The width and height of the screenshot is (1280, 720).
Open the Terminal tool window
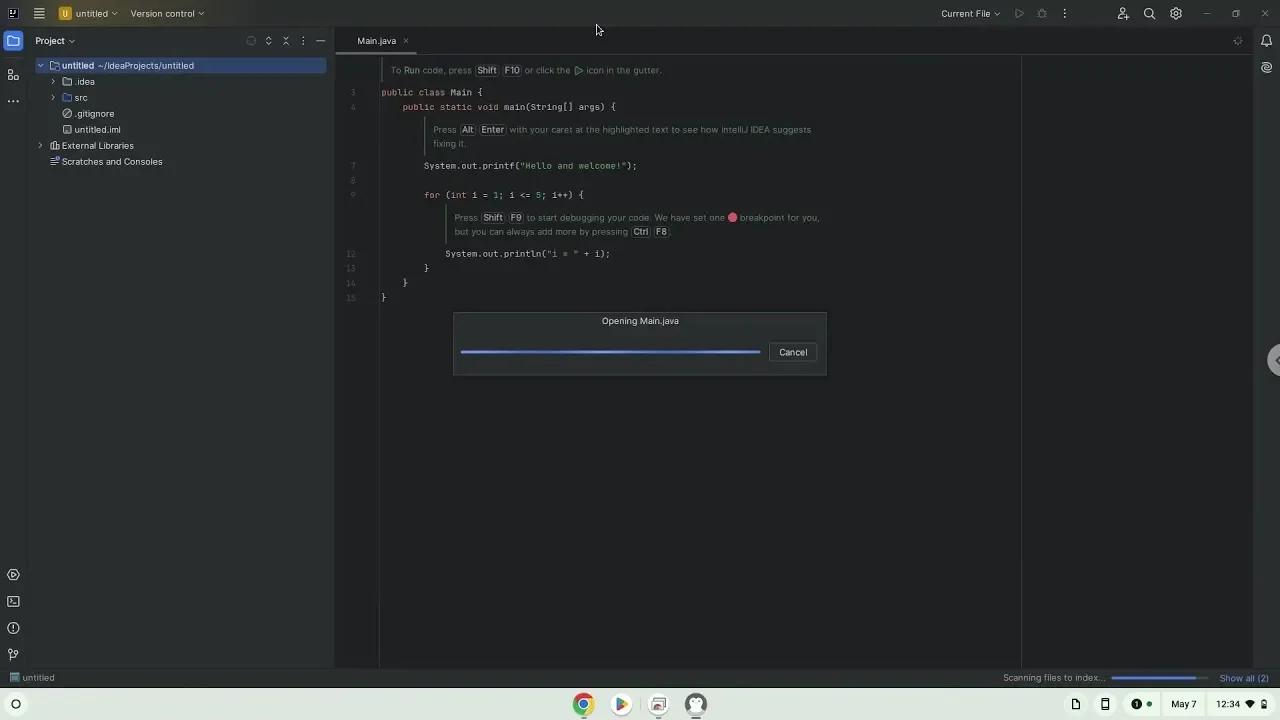click(x=13, y=601)
